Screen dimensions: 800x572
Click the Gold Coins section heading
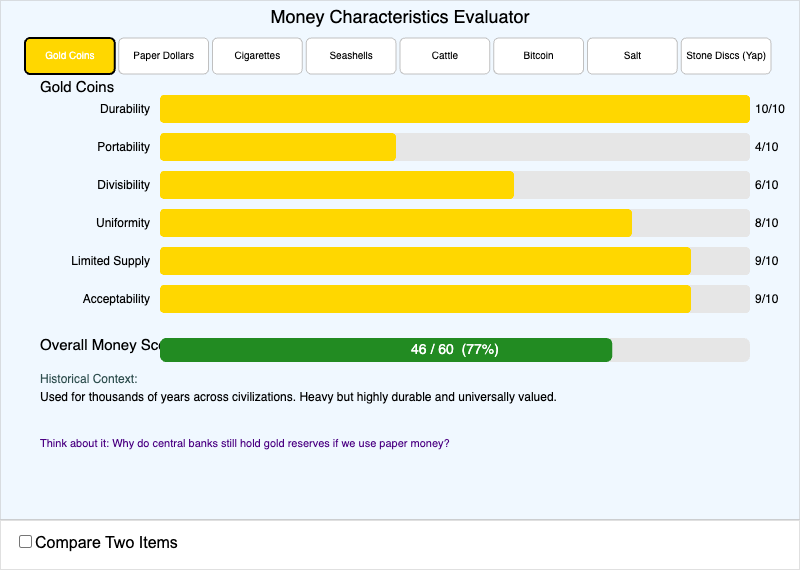77,87
